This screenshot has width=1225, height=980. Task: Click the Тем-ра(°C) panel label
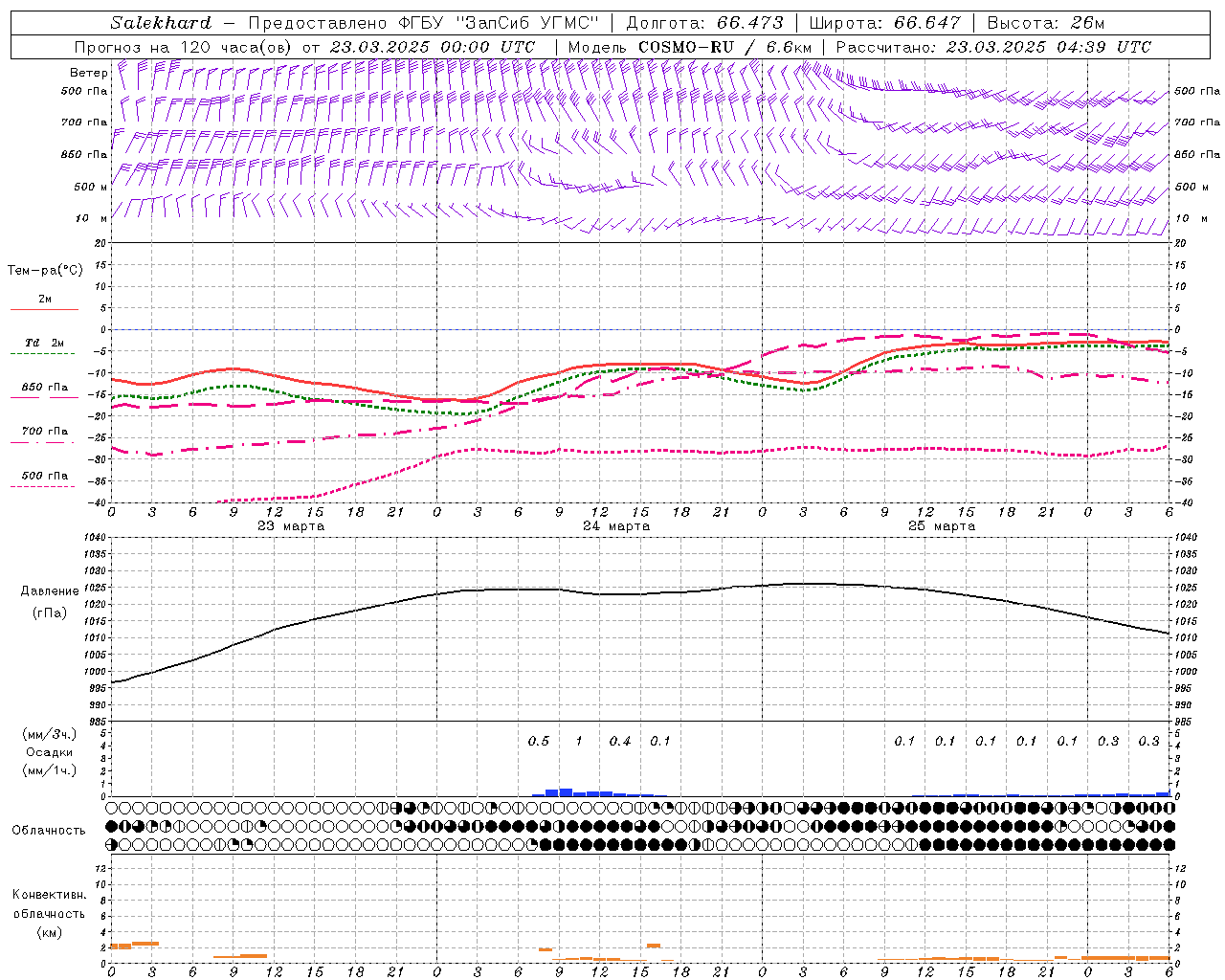(45, 271)
